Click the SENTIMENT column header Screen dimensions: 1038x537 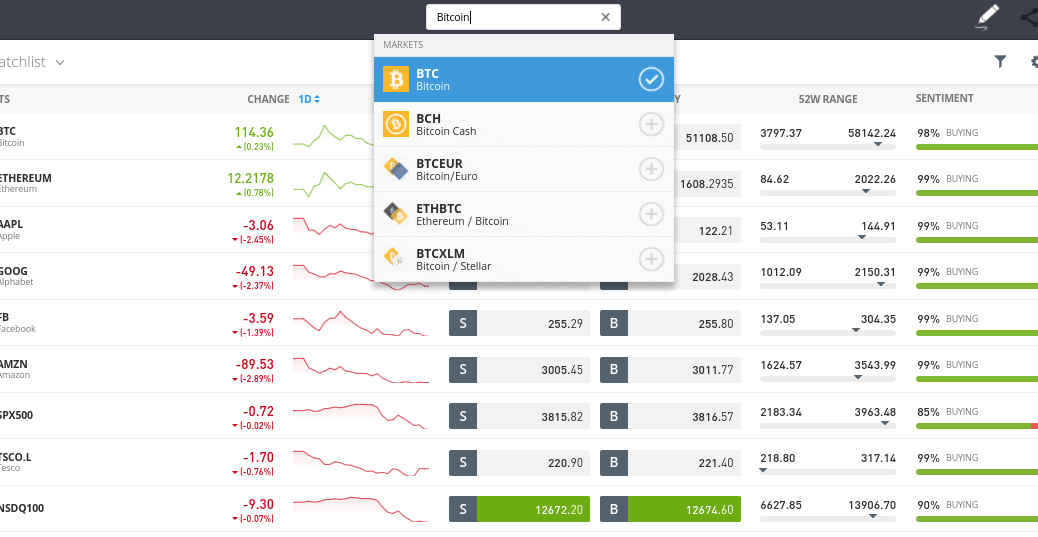point(944,98)
